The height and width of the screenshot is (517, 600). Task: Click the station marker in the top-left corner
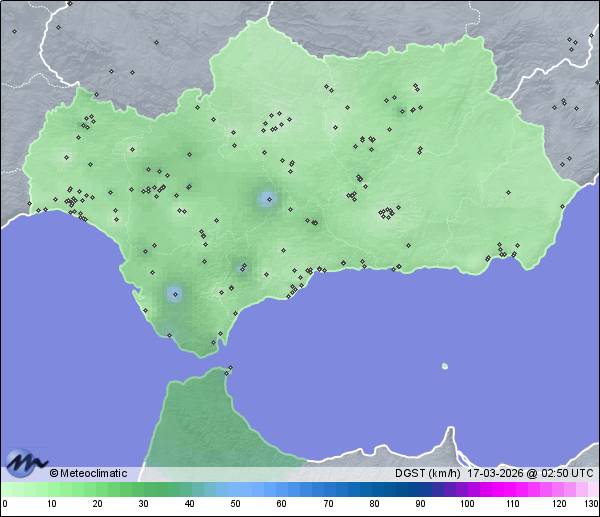(x=14, y=31)
